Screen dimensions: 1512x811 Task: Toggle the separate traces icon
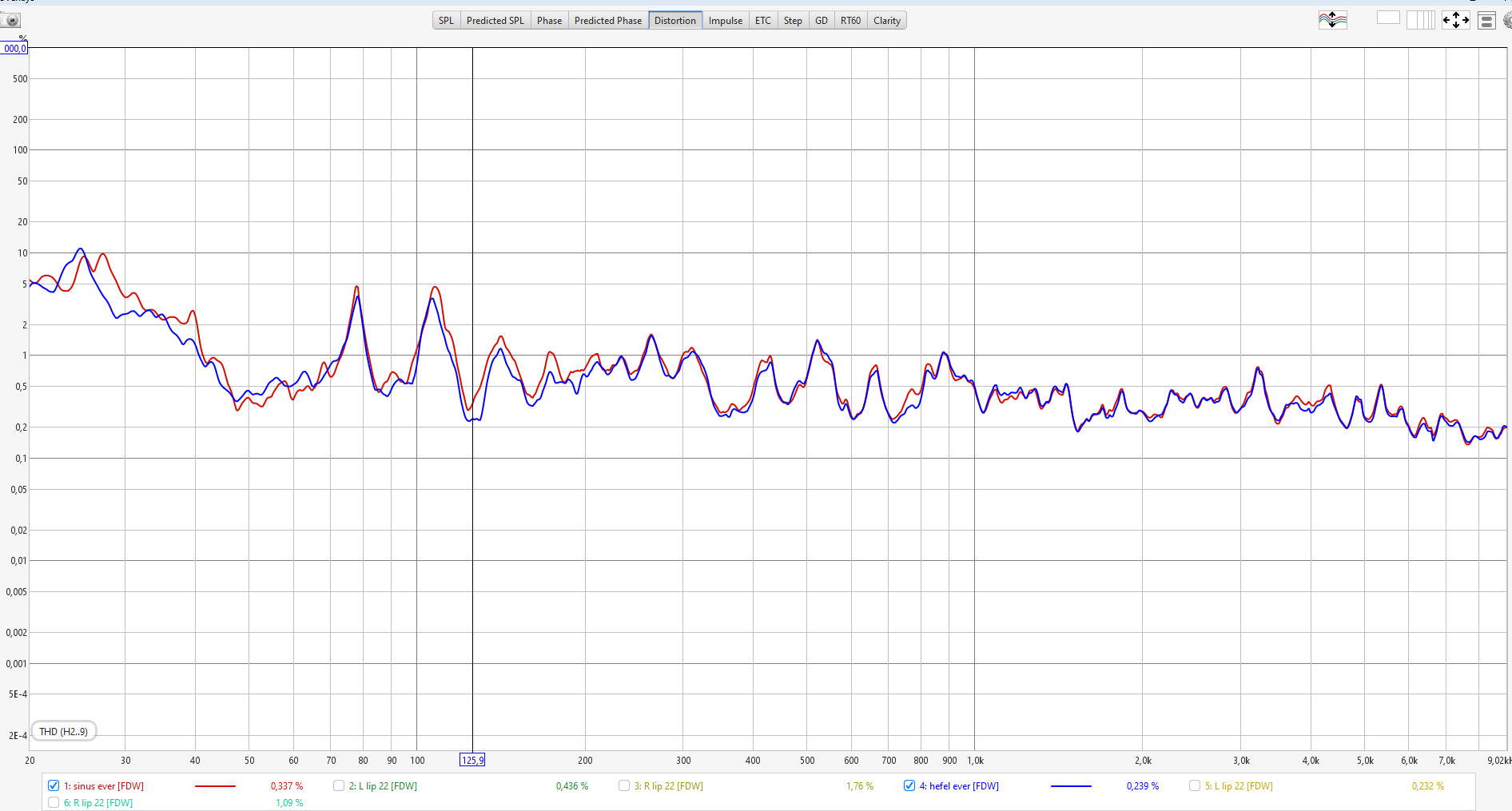click(1332, 20)
